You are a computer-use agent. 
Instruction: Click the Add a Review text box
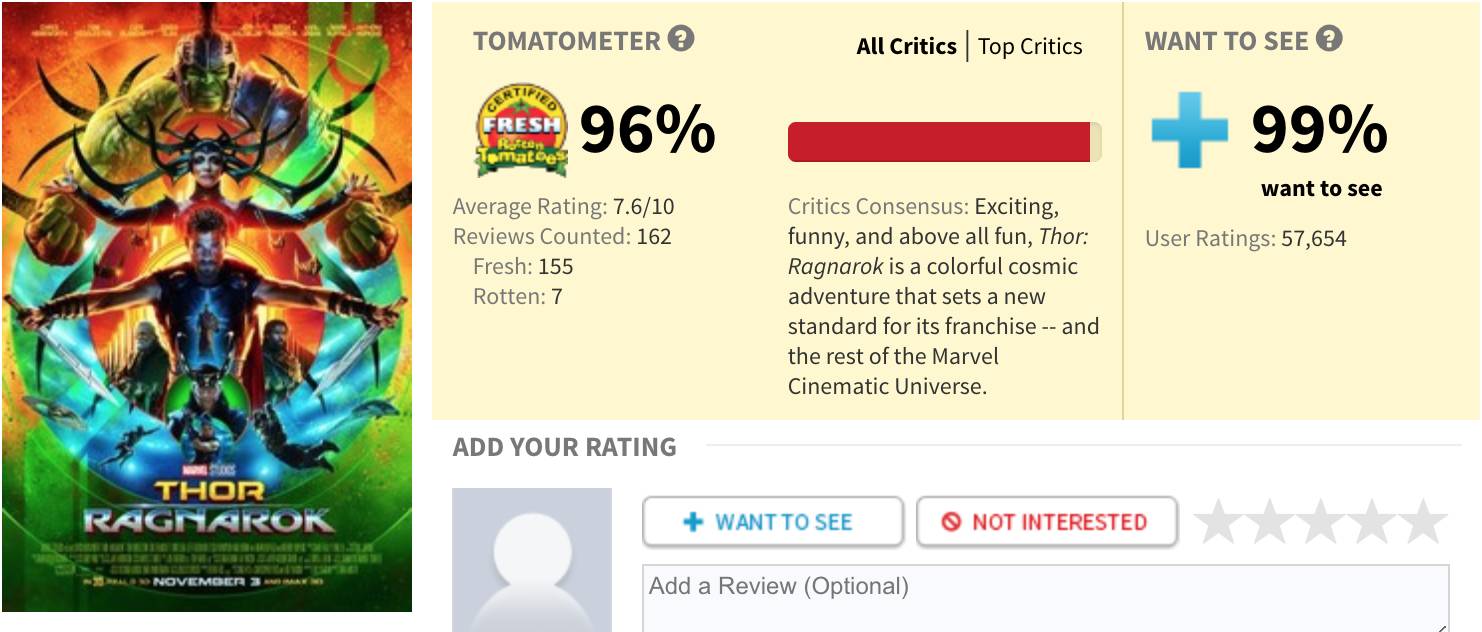[x=1045, y=598]
